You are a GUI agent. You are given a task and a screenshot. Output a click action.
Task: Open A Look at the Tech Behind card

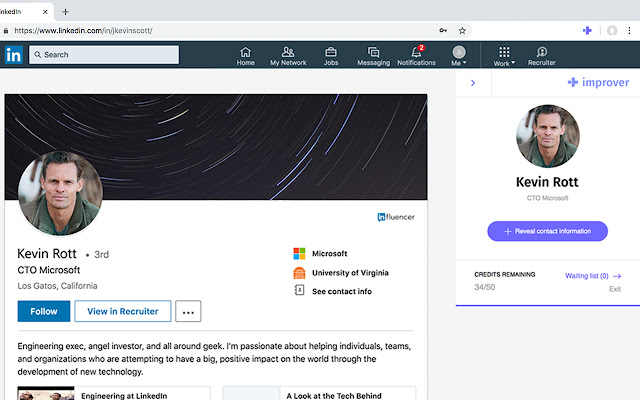tap(319, 393)
